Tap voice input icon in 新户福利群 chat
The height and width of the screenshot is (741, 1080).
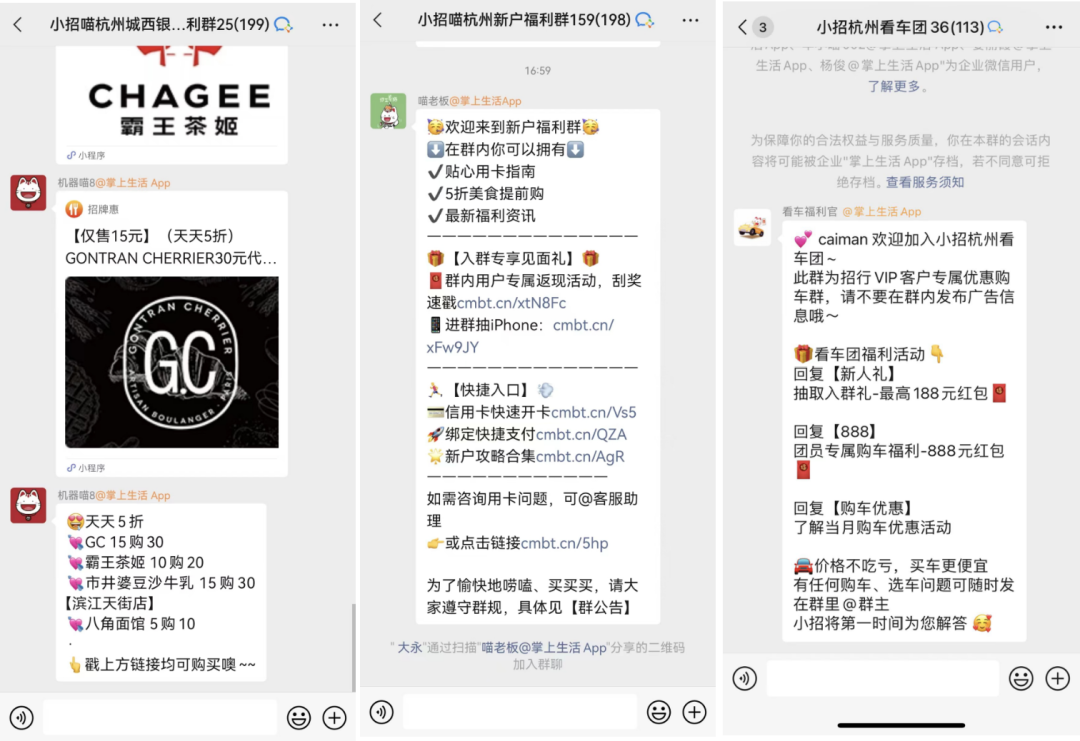tap(382, 712)
